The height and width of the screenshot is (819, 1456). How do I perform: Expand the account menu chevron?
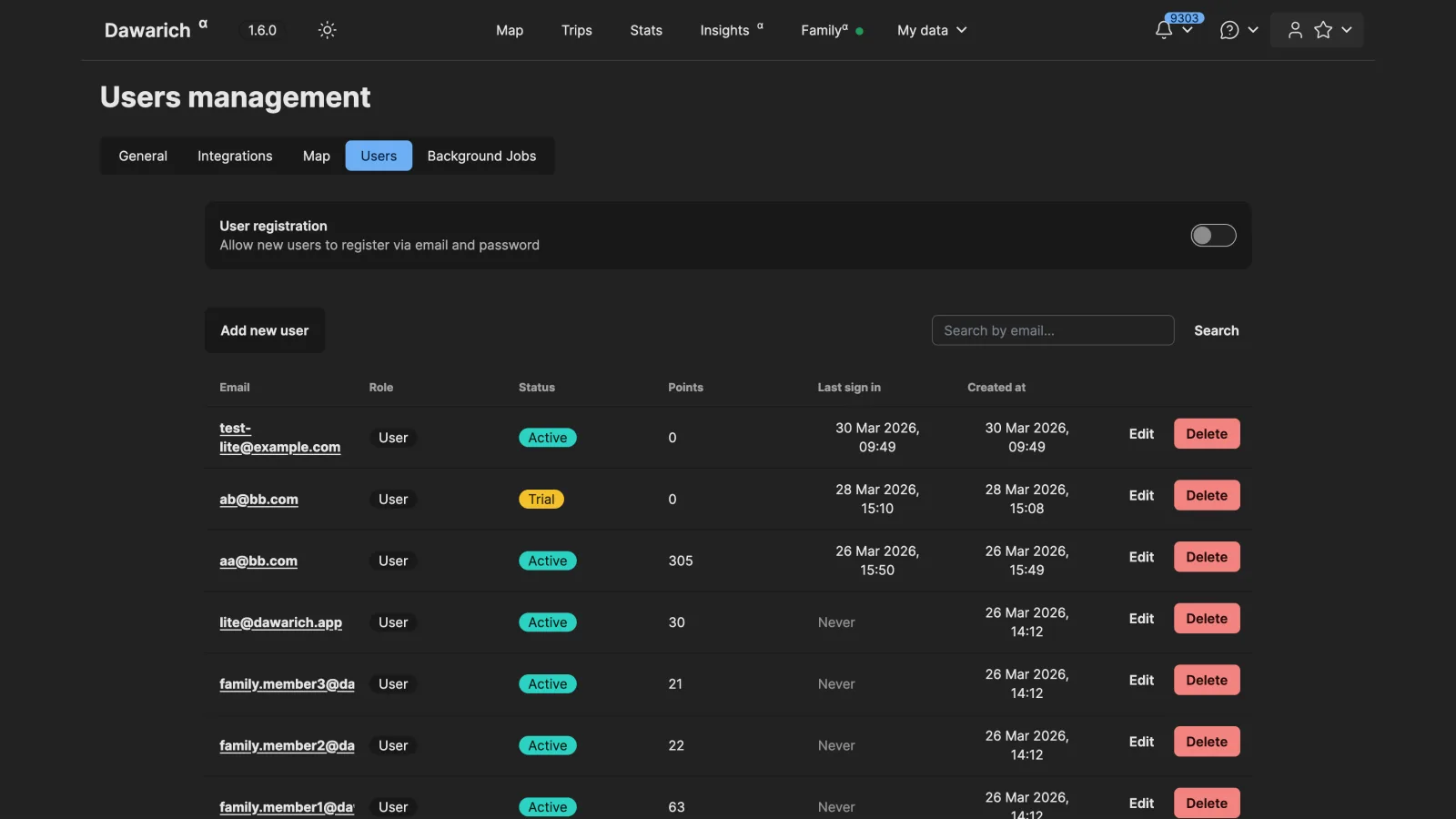[1347, 30]
